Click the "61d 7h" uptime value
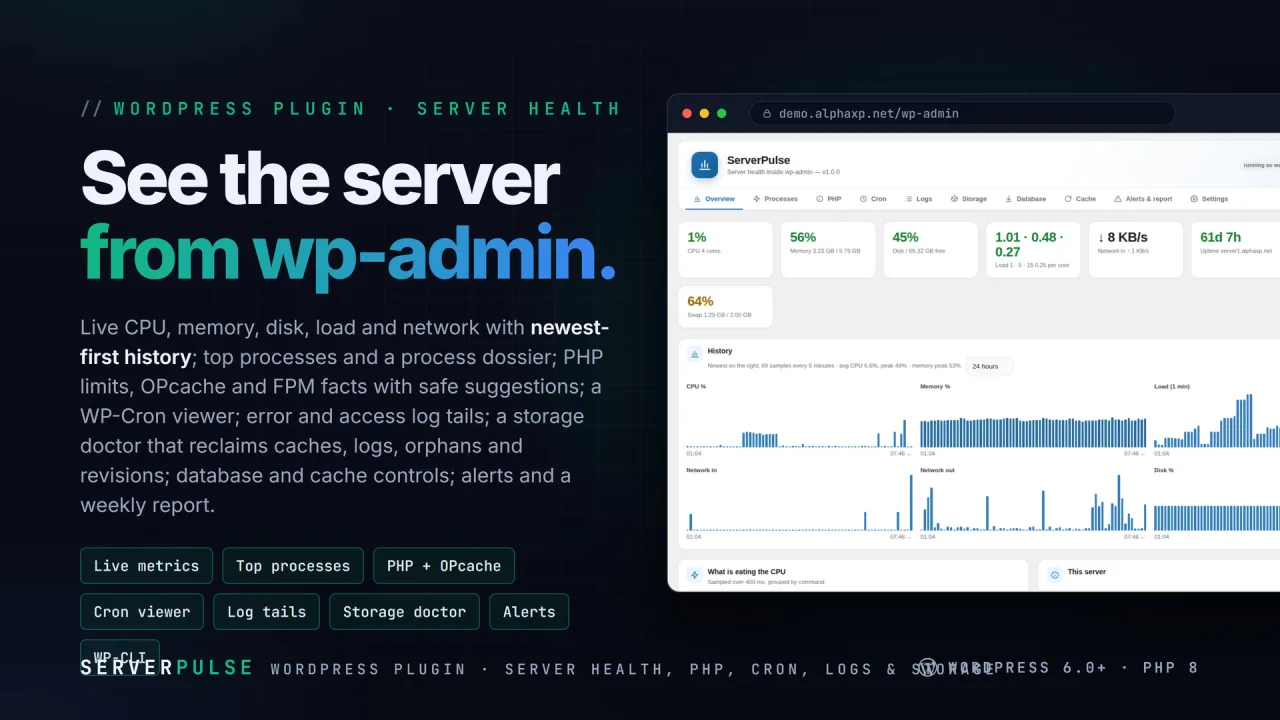Image resolution: width=1280 pixels, height=720 pixels. [1221, 237]
